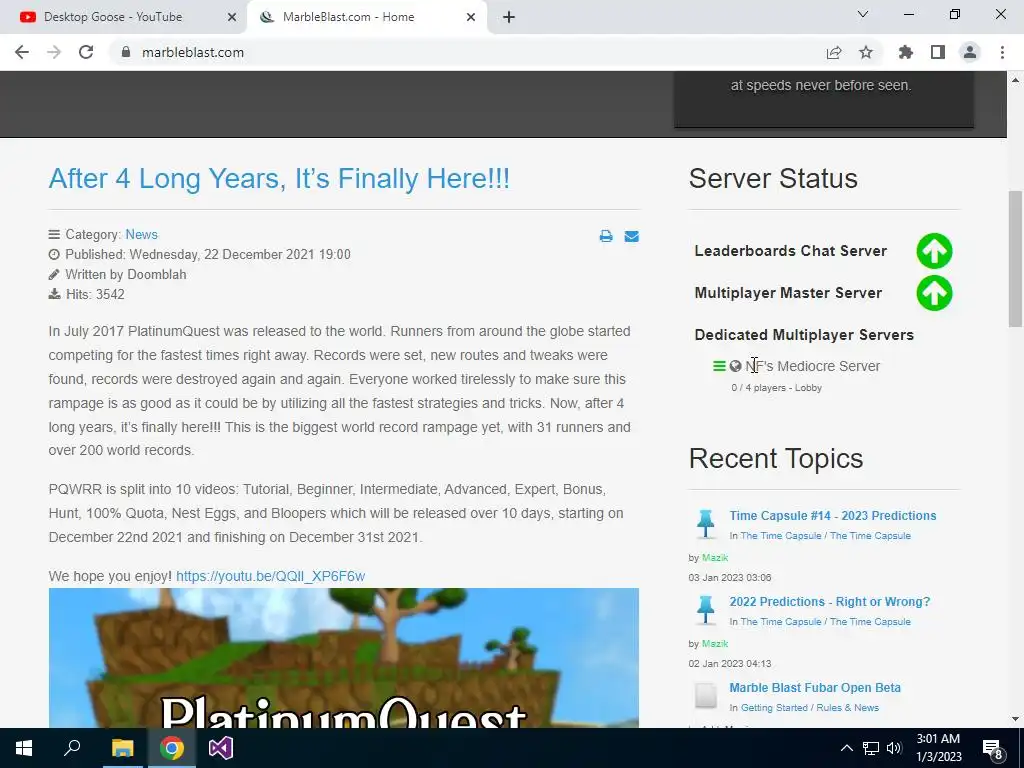Click the Chrome taskbar icon

[172, 748]
